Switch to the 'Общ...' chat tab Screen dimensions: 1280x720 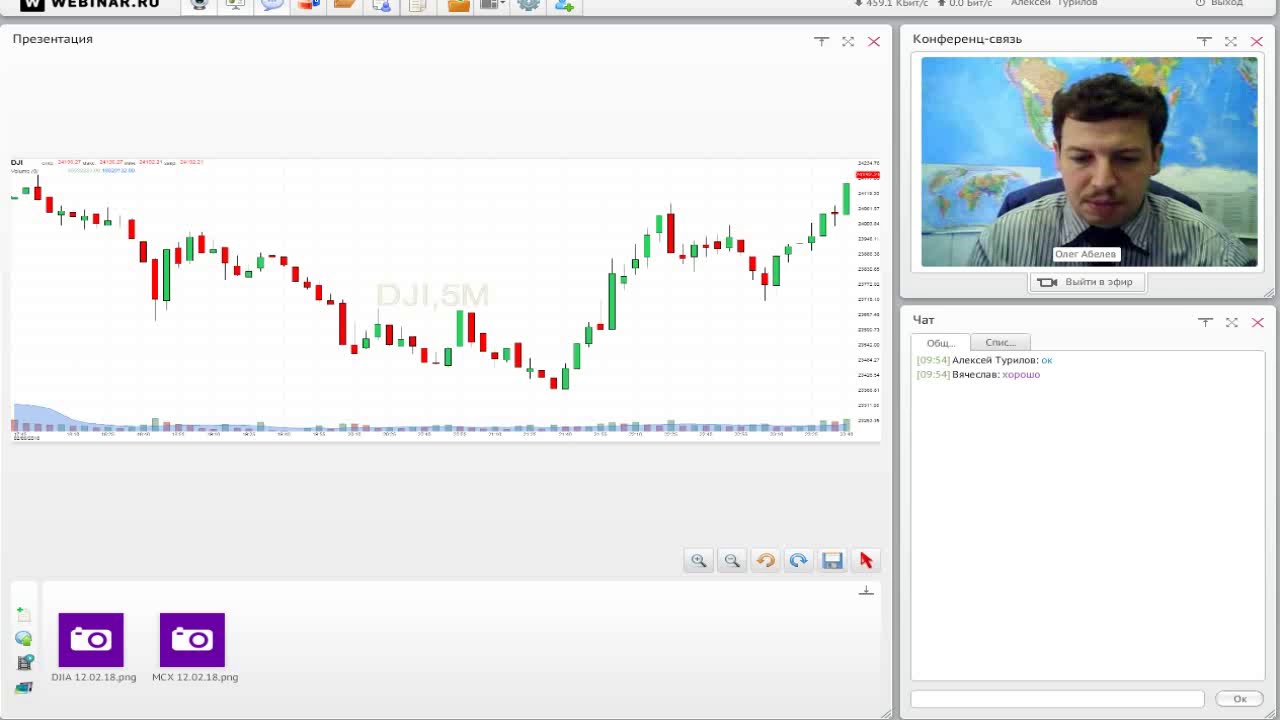tap(940, 343)
